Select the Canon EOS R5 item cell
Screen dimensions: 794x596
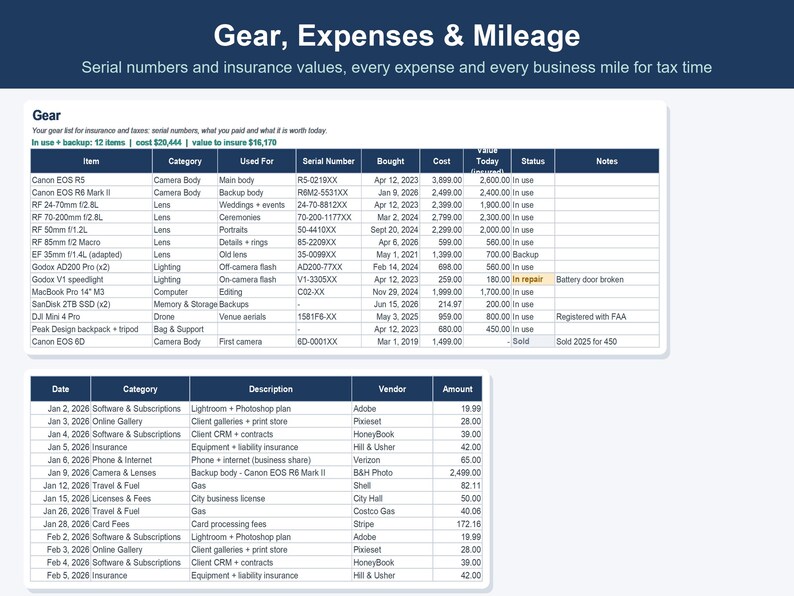point(91,180)
